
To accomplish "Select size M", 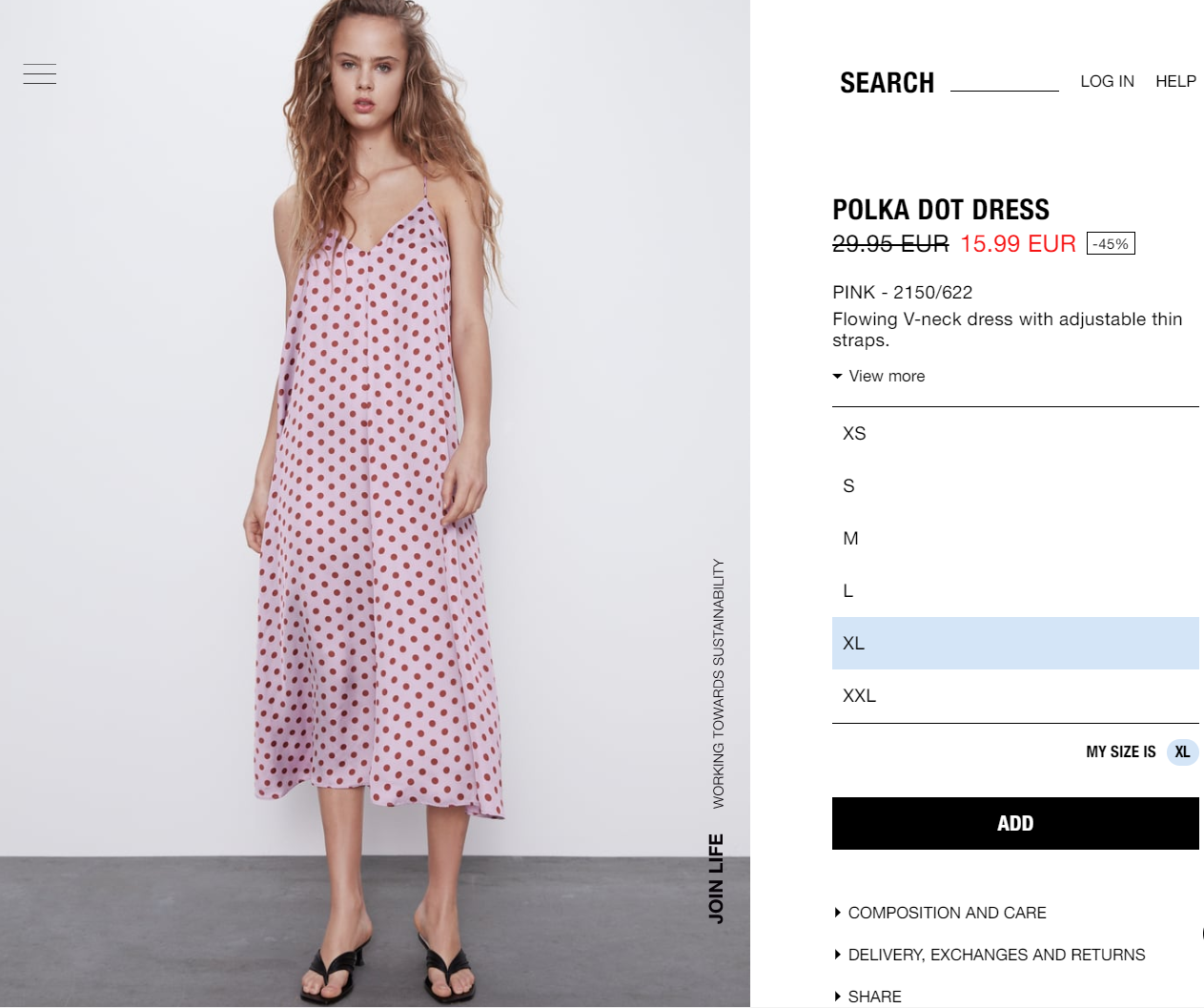I will tap(1015, 538).
